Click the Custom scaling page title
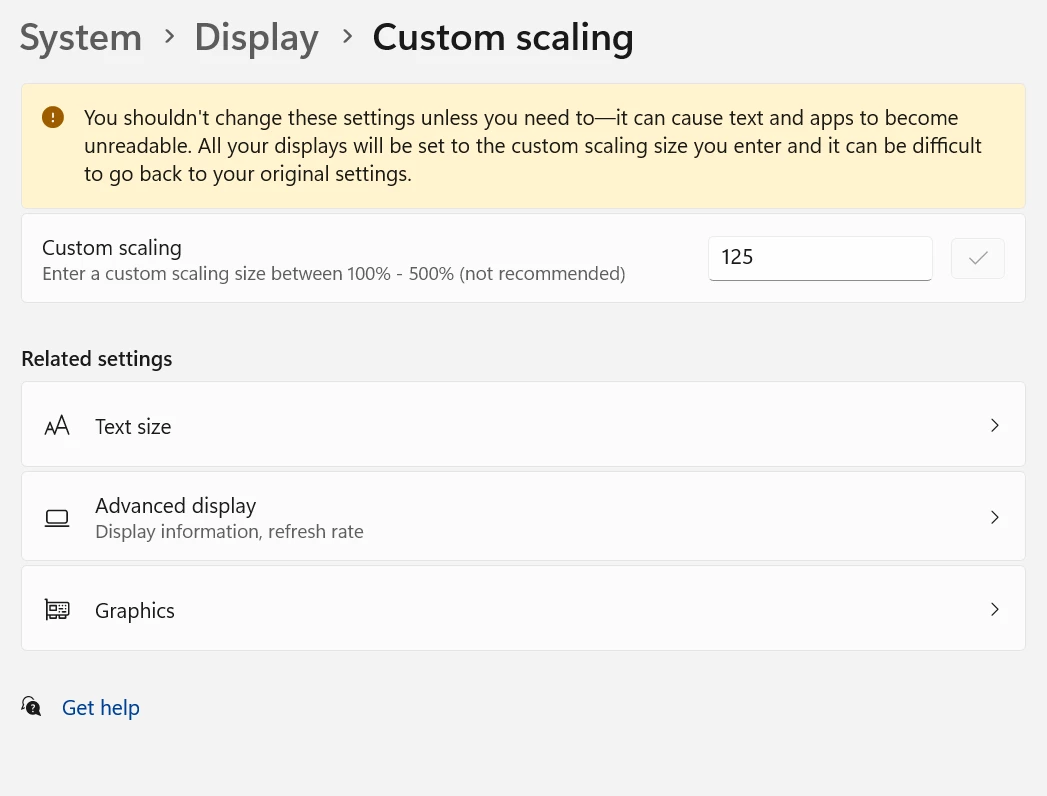The image size is (1047, 796). [x=503, y=38]
